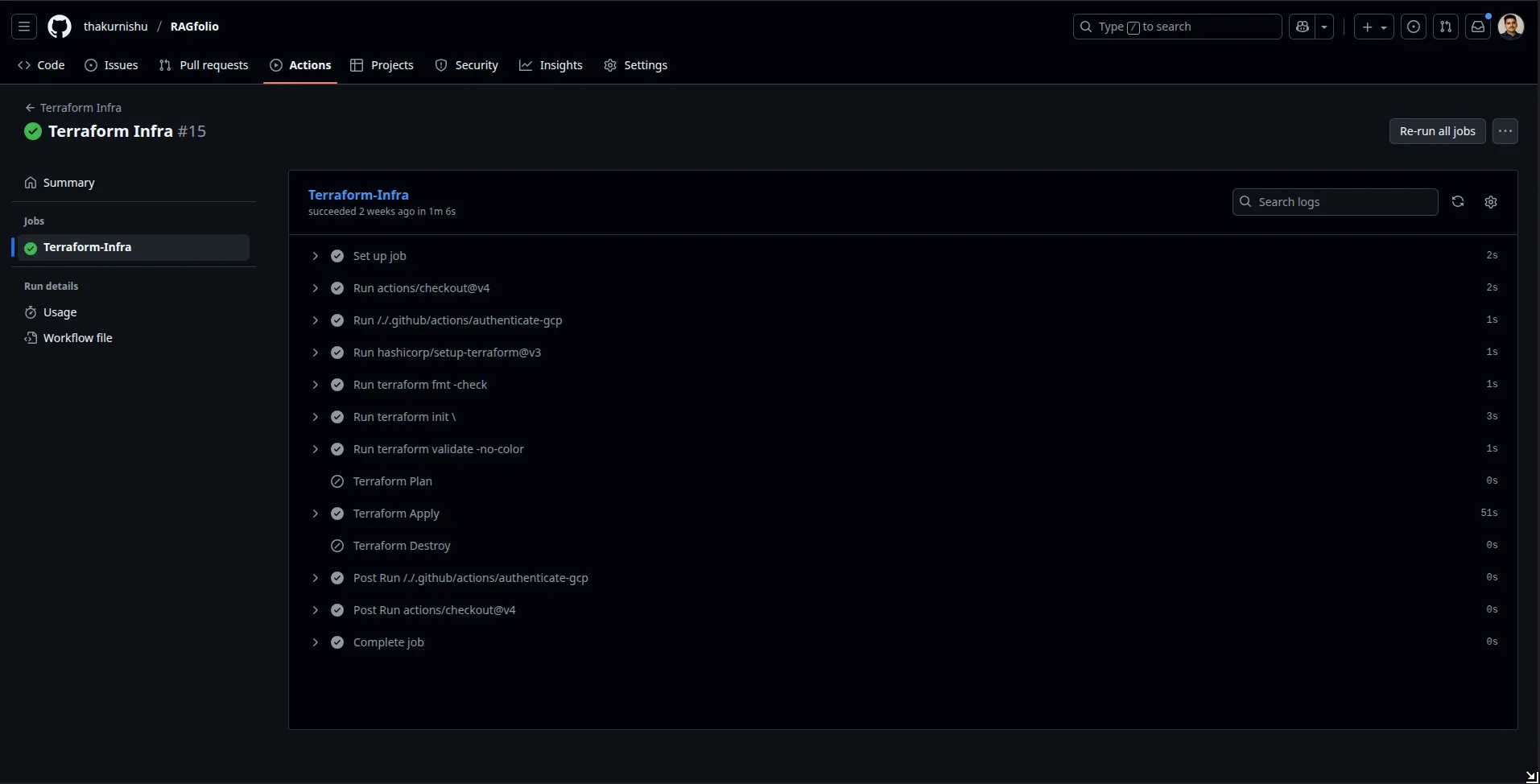Open the notifications inbox icon

tap(1478, 27)
